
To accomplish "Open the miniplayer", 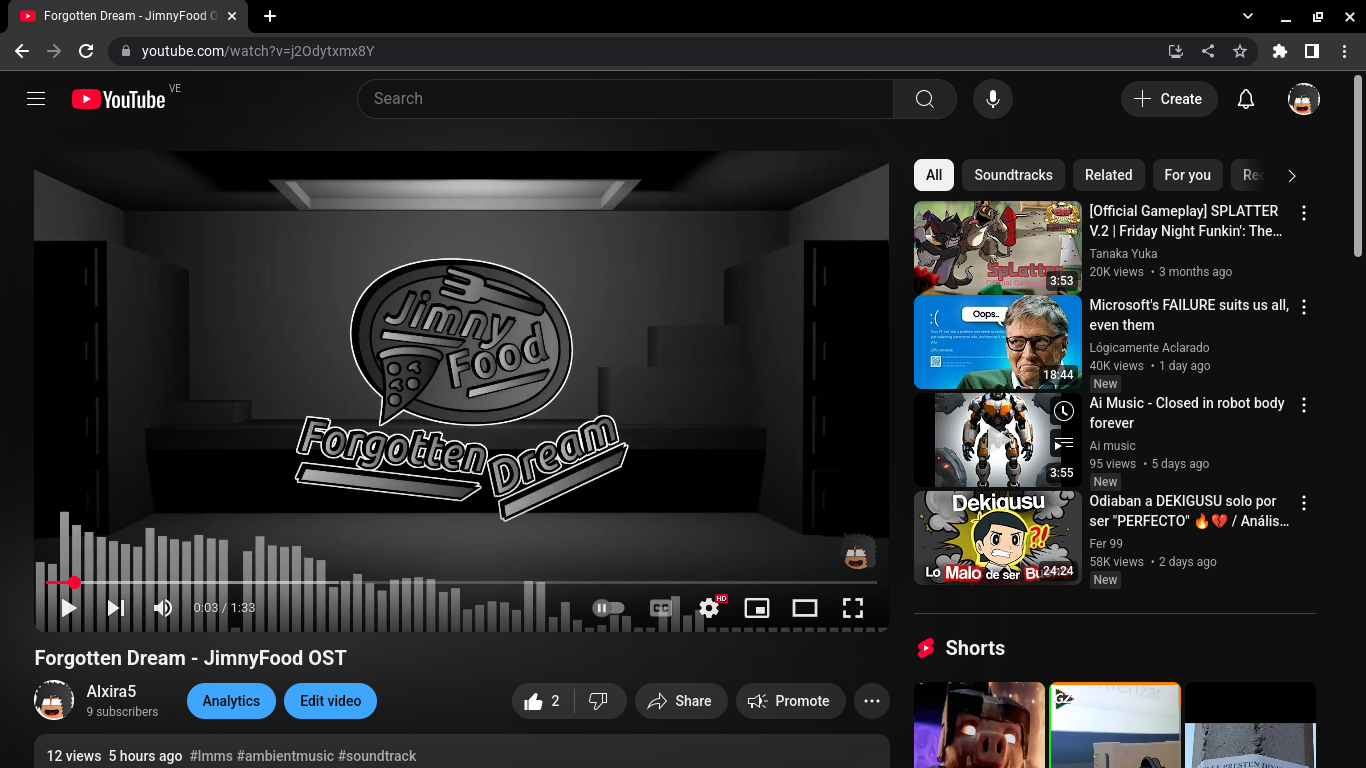I will tap(757, 608).
